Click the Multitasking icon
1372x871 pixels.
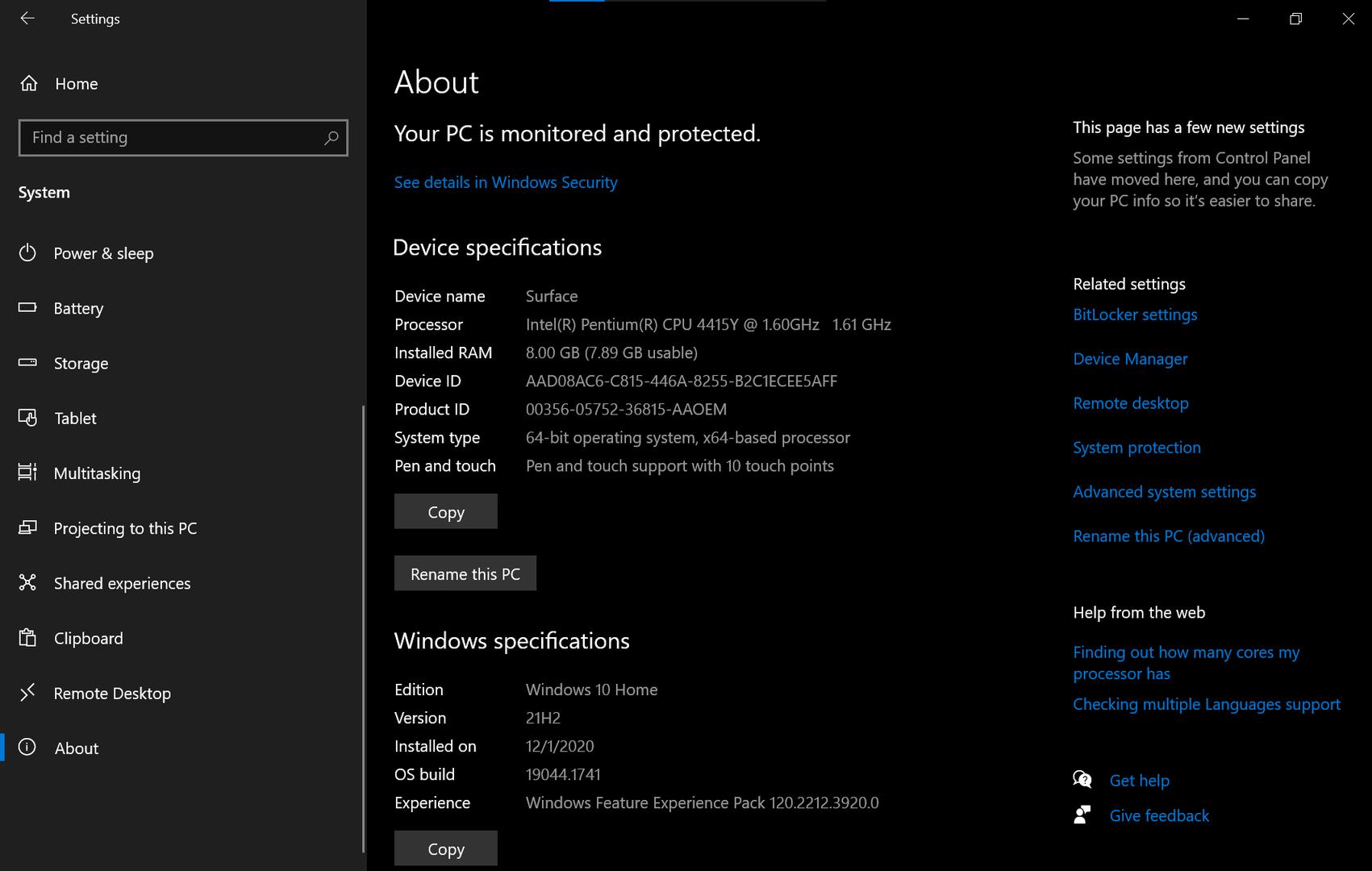click(27, 473)
